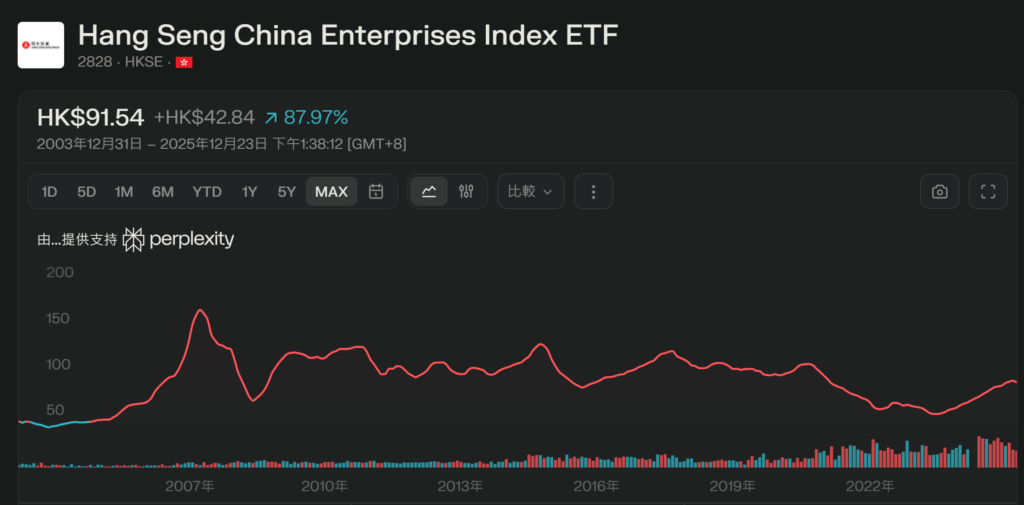Choose the 1M time range
This screenshot has height=505, width=1024.
(x=123, y=192)
